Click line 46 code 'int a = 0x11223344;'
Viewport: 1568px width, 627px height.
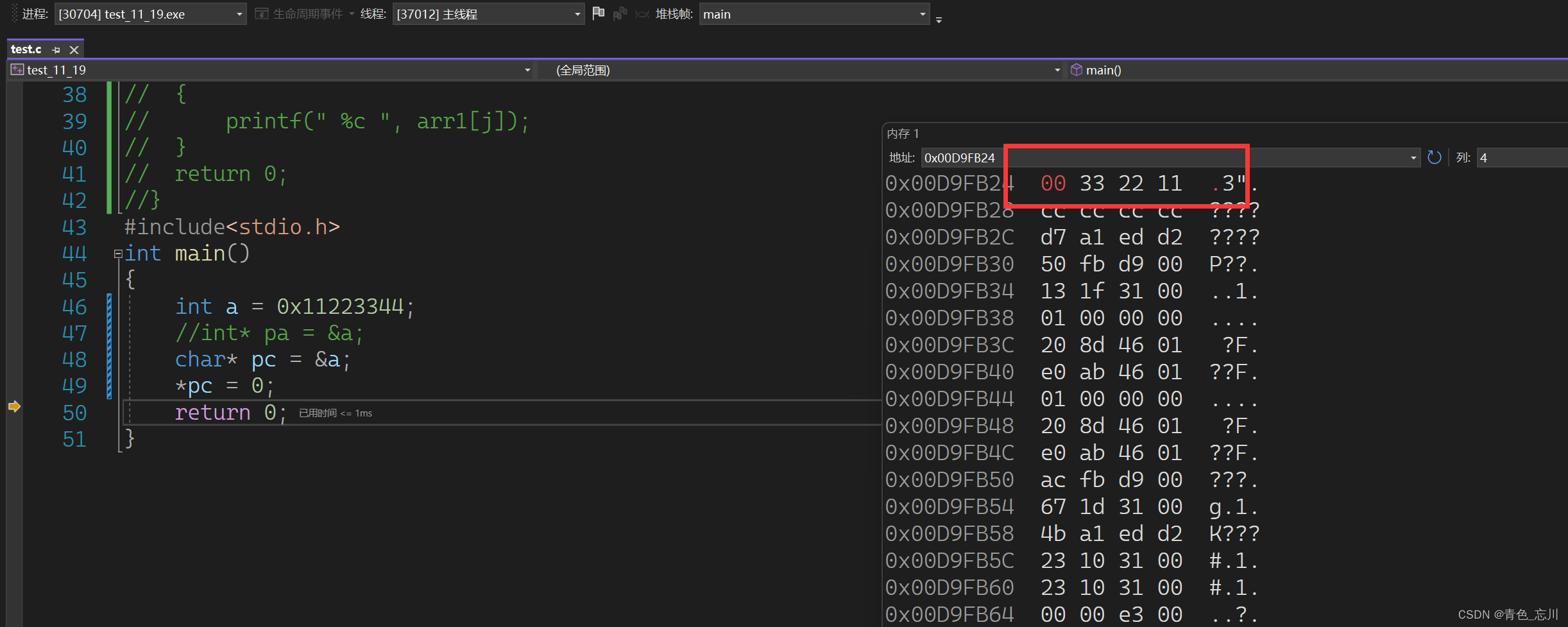[x=295, y=307]
